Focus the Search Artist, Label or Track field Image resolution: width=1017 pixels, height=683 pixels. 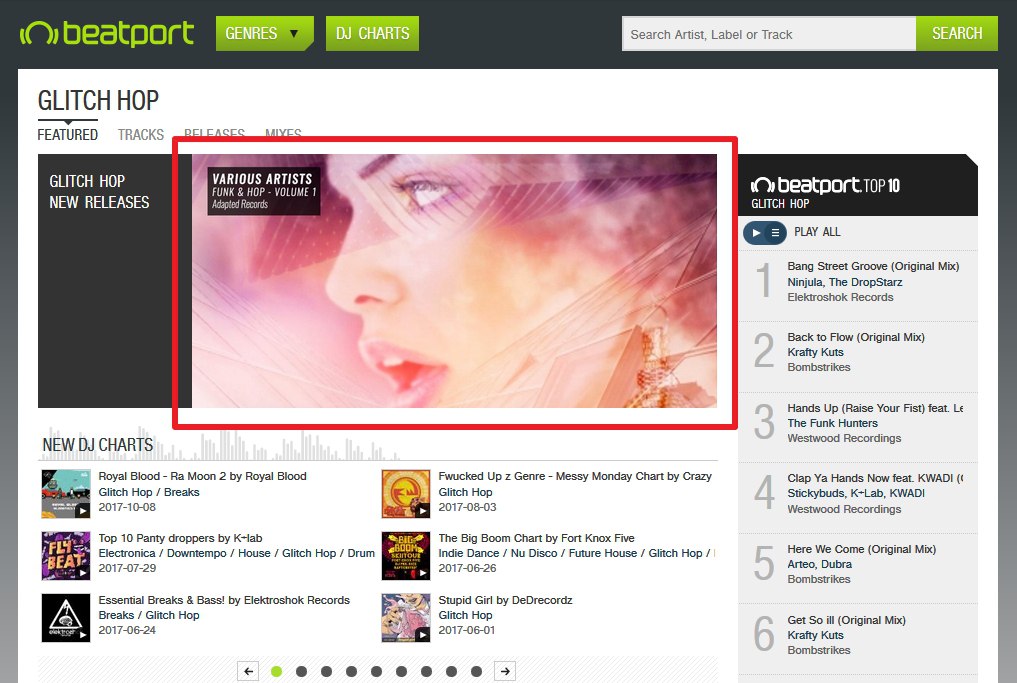[768, 34]
